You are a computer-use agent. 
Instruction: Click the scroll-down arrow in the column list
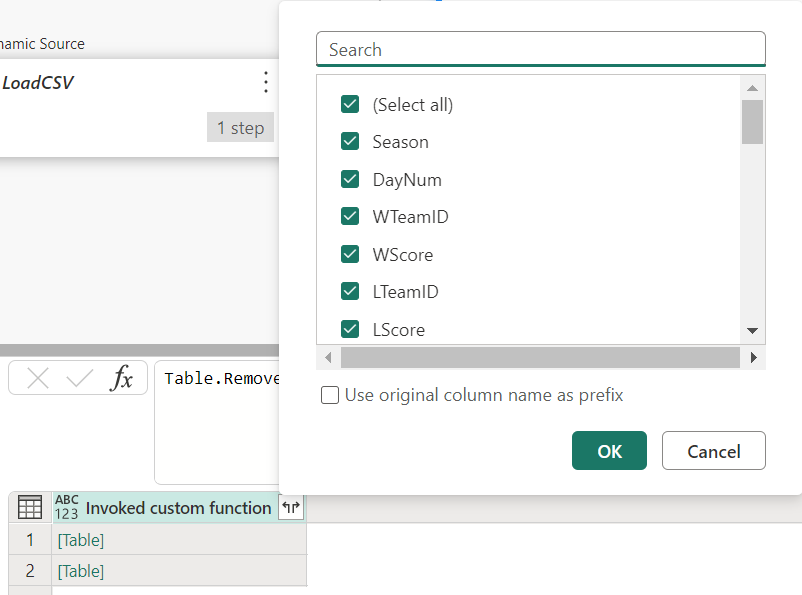[x=752, y=330]
